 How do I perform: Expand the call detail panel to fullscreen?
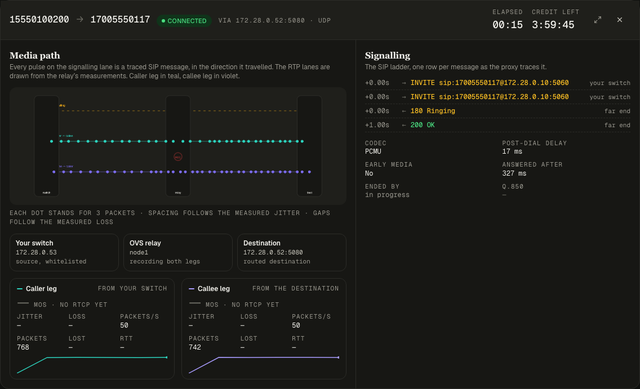coord(598,20)
